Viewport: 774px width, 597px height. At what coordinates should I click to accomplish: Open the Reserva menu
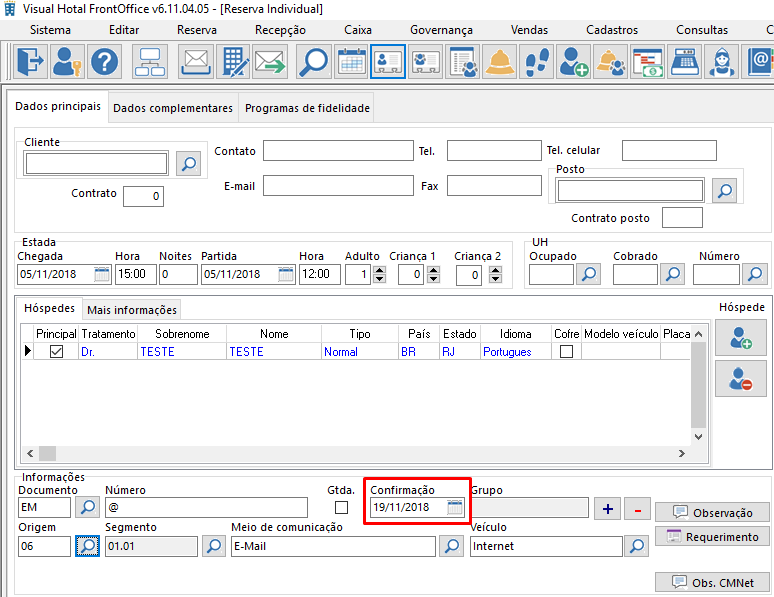pos(197,30)
